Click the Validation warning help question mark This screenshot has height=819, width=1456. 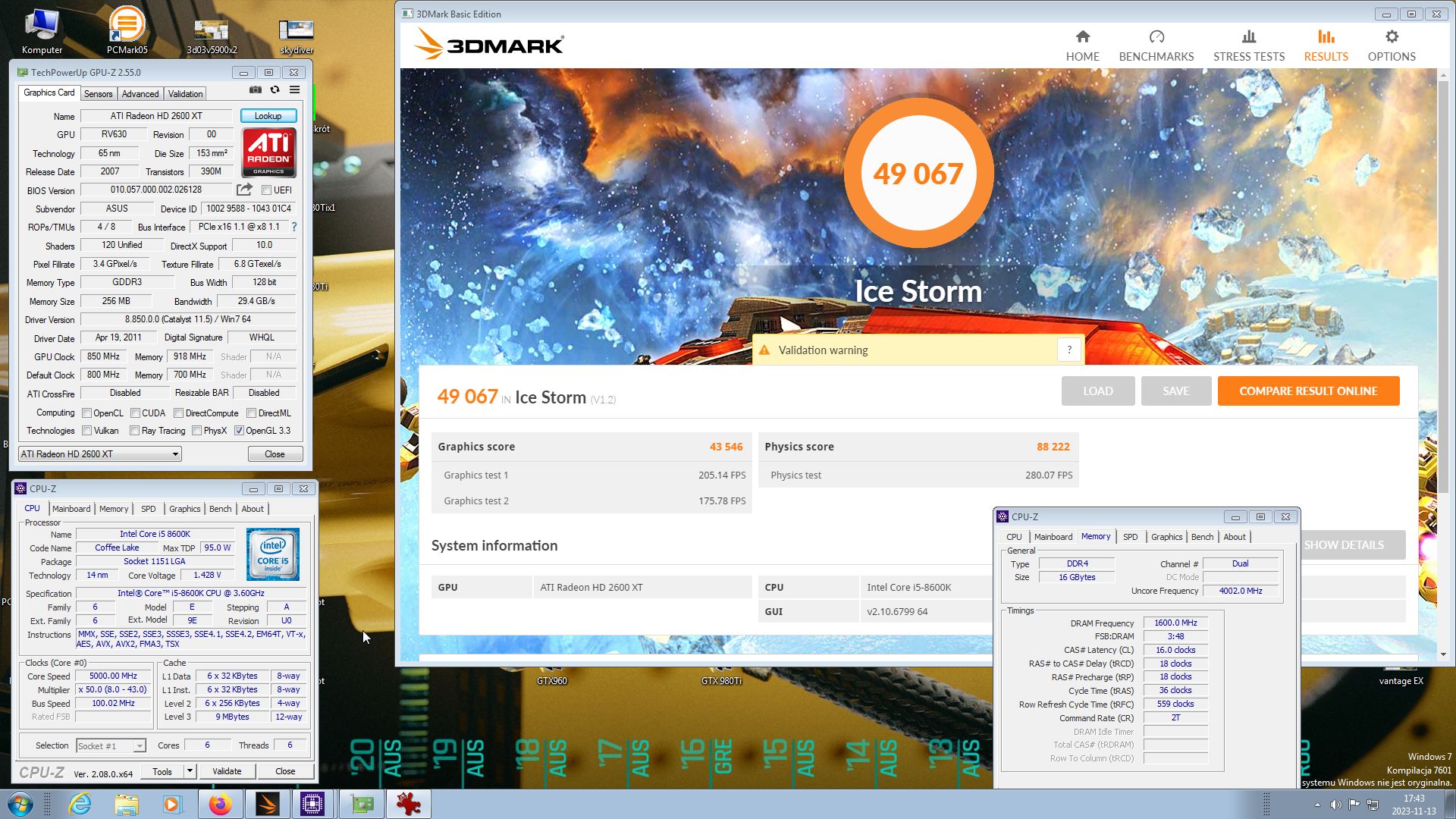1069,350
